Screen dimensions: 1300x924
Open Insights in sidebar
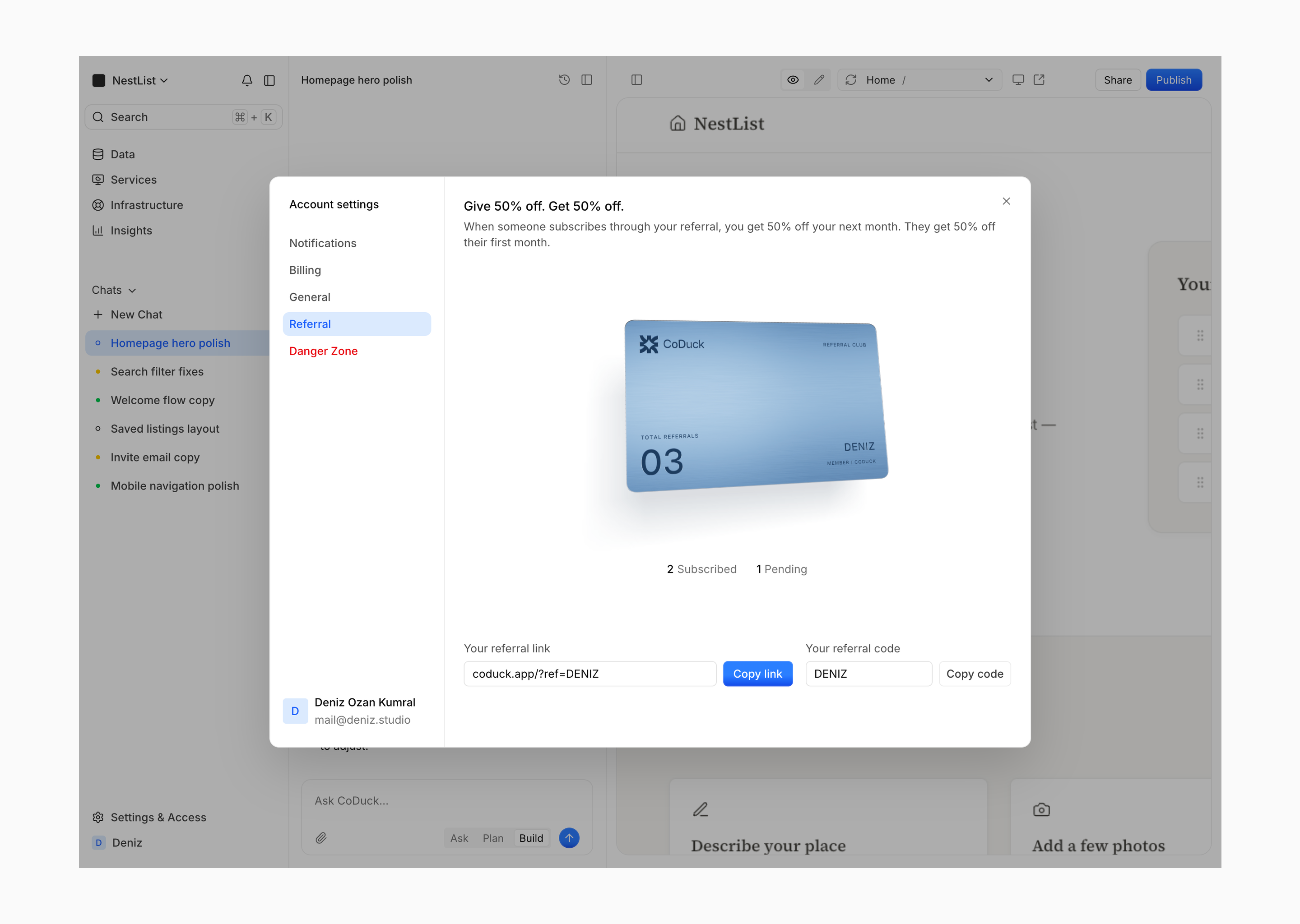coord(122,231)
